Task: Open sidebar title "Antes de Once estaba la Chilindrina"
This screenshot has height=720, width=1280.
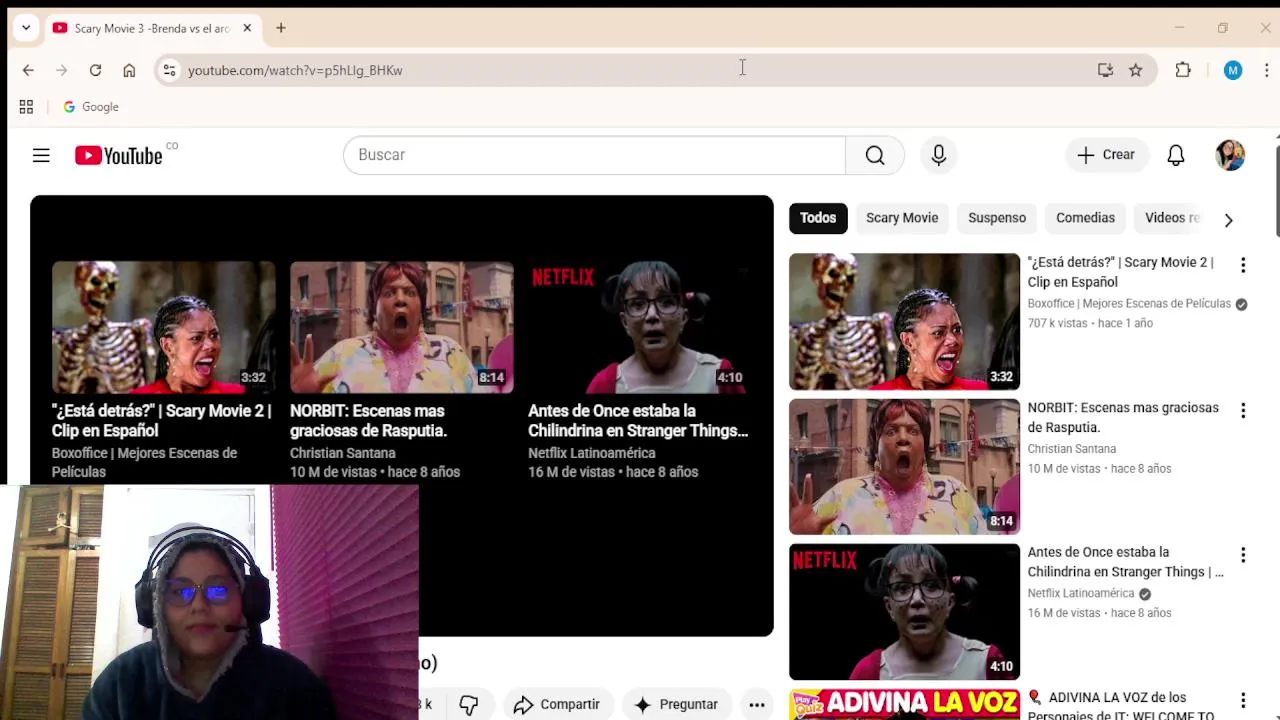Action: point(1125,562)
